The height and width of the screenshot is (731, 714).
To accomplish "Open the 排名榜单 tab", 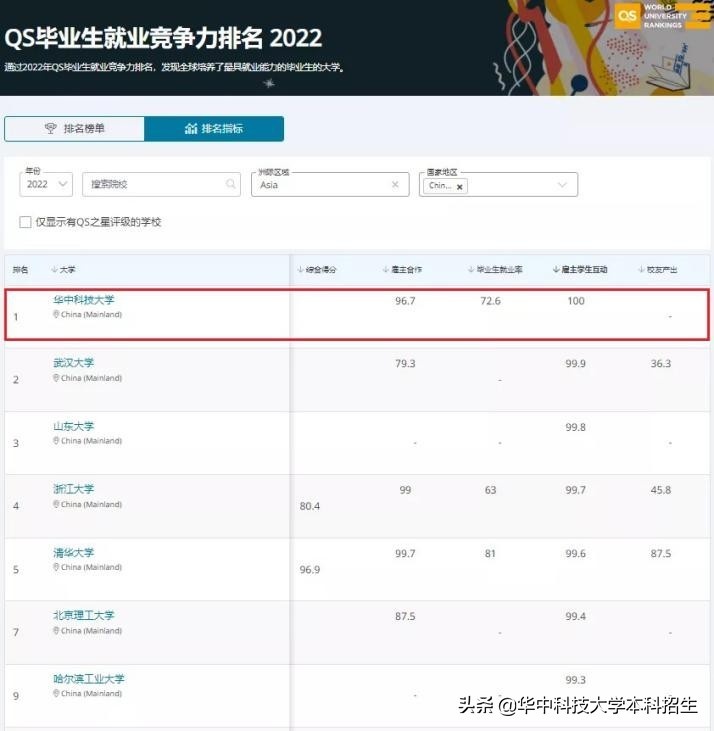I will (x=75, y=129).
